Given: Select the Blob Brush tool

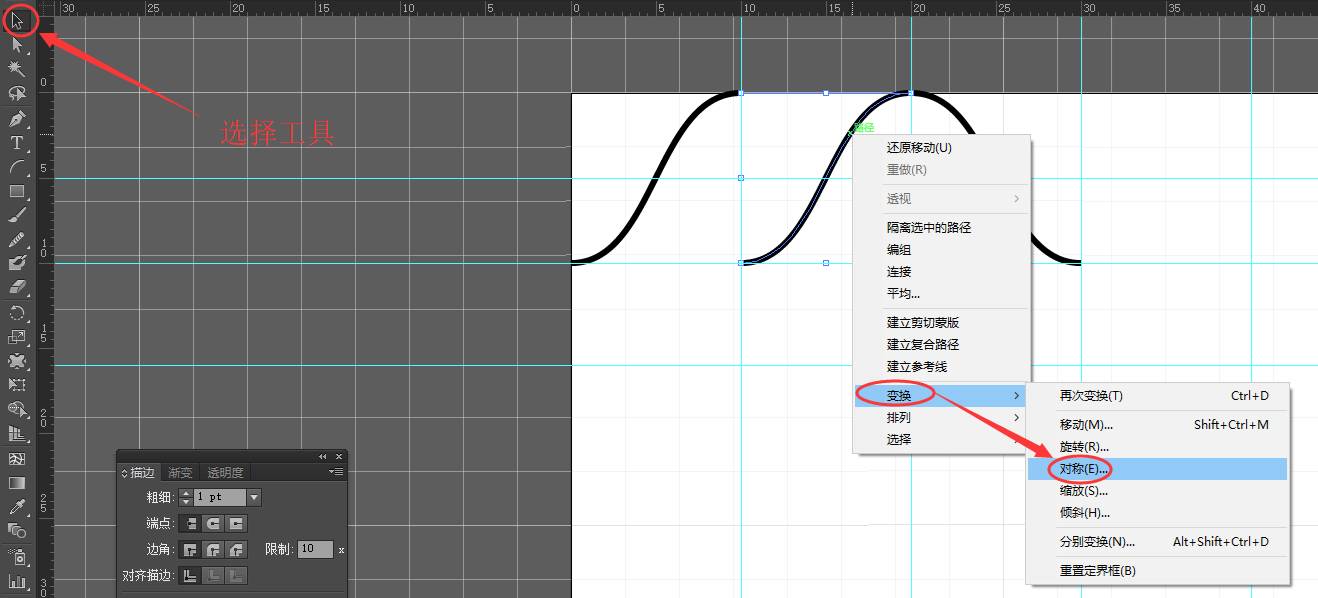Looking at the screenshot, I should 17,264.
